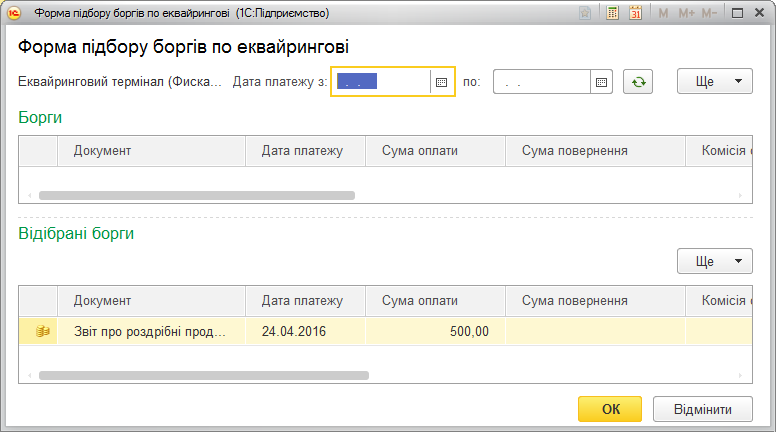Screen dimensions: 776x432
Task: Click the date cell 24.04.2016
Action: (x=305, y=331)
